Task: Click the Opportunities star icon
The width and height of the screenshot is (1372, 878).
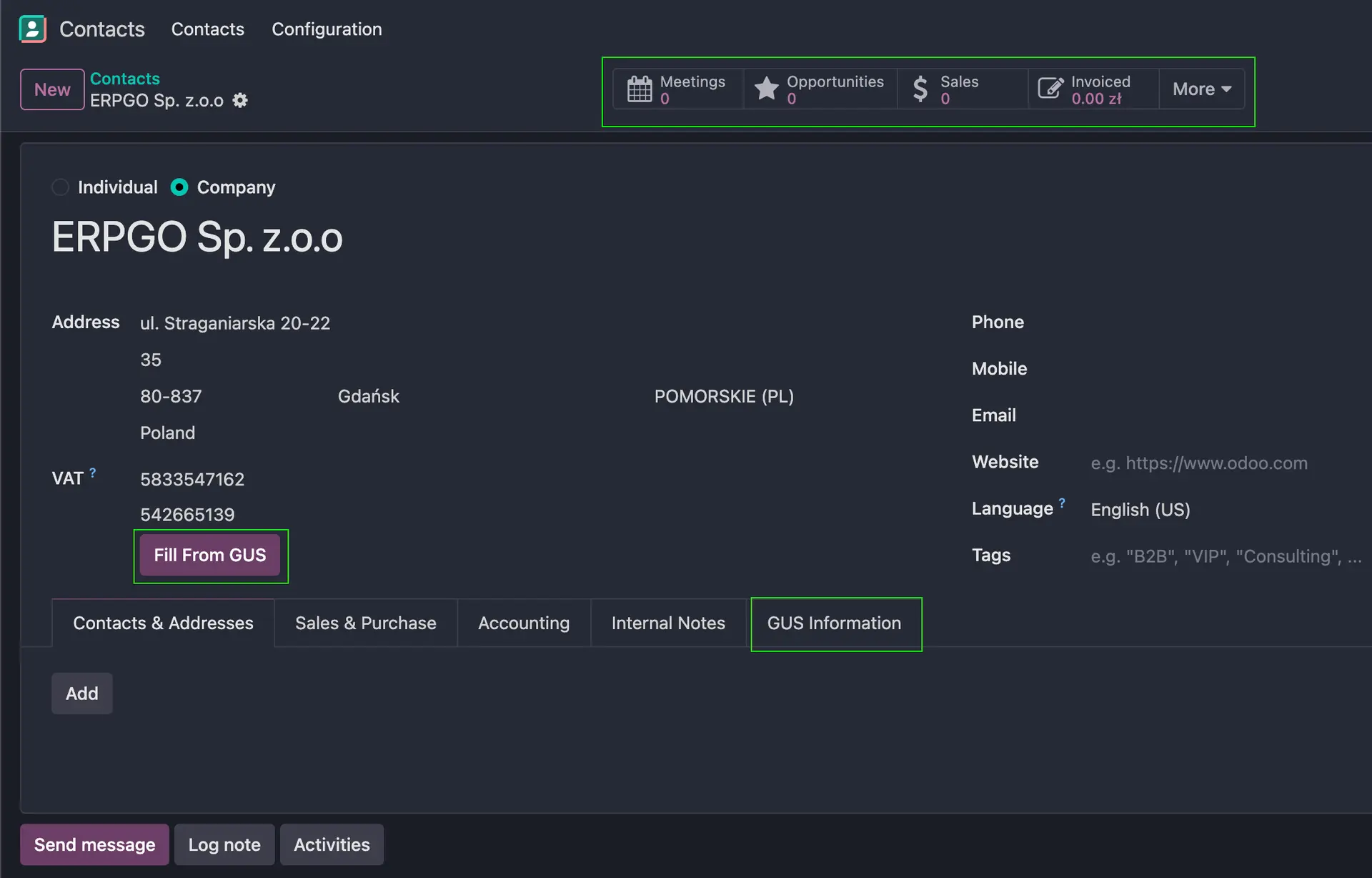Action: tap(766, 89)
